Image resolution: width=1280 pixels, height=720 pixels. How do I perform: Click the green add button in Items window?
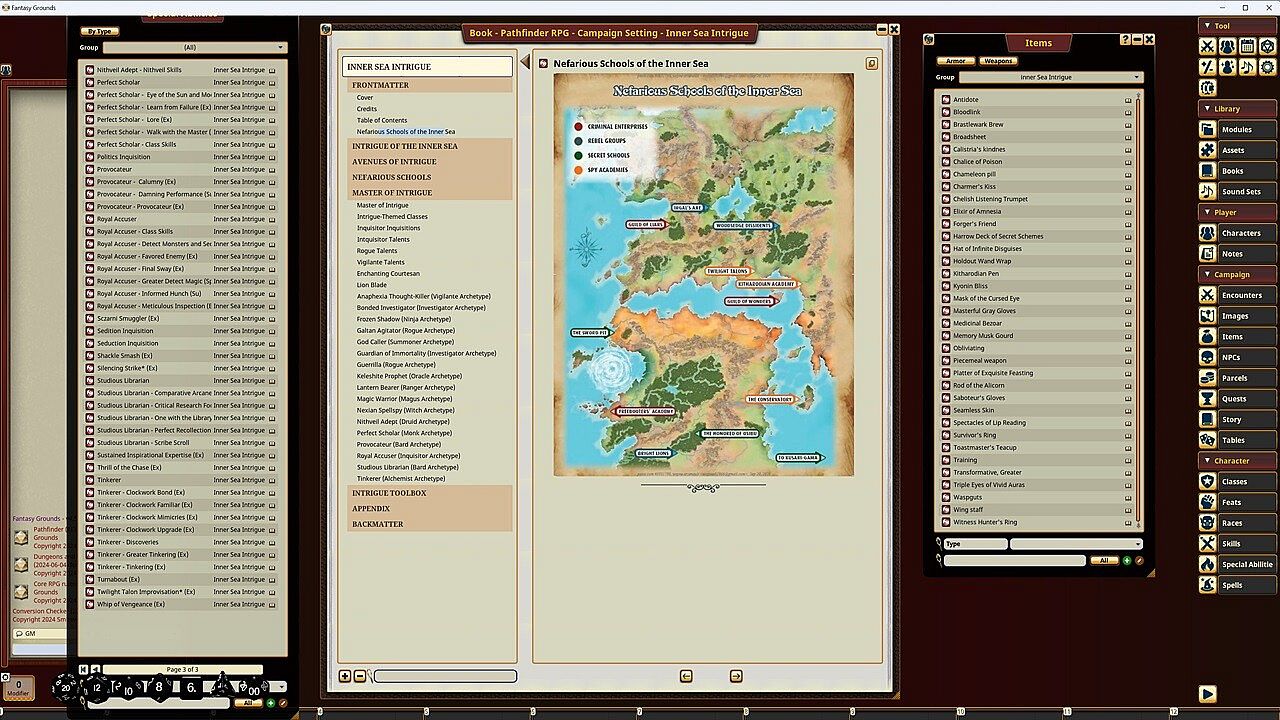[1127, 561]
